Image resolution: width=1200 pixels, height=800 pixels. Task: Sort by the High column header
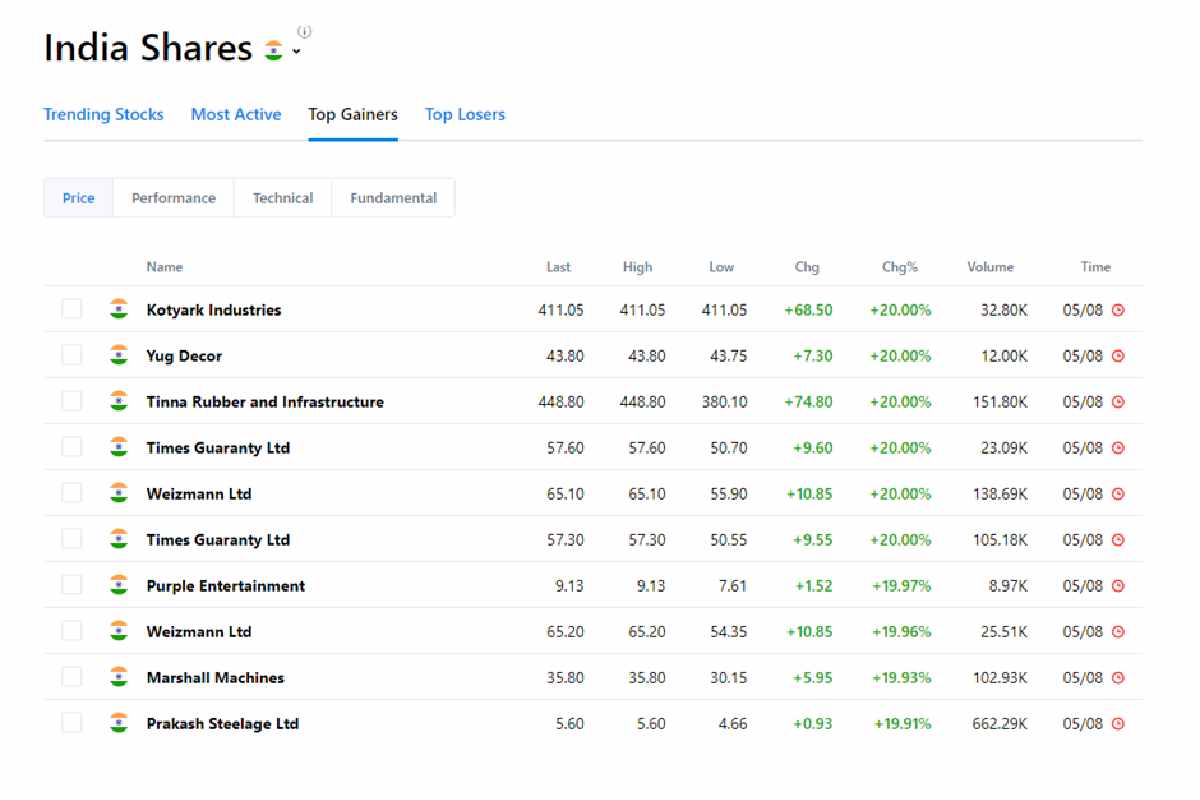(x=637, y=267)
